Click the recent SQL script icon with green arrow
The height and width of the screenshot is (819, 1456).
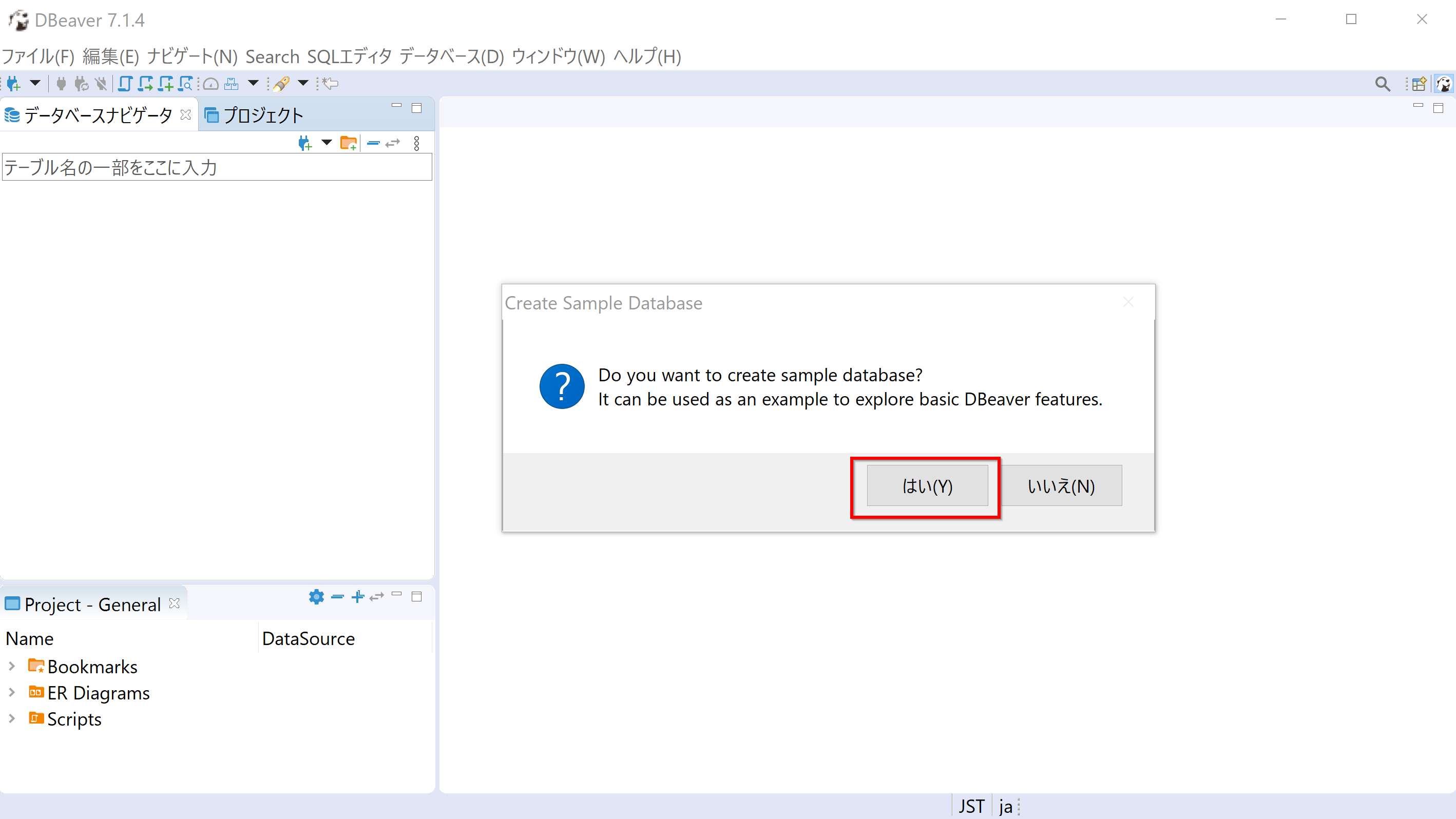pos(145,84)
